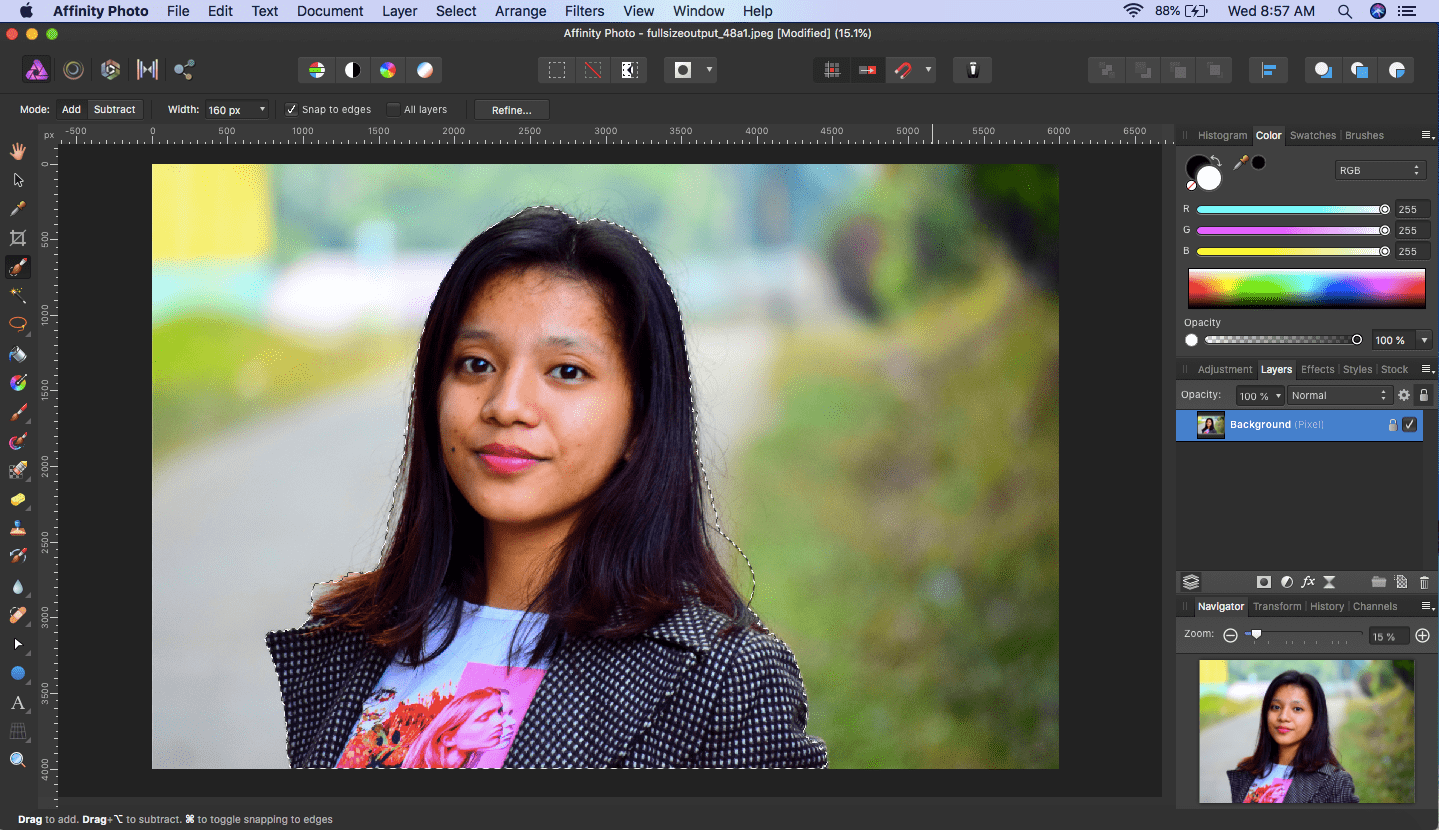Hide the Background layer visibility checkbox

[x=1409, y=425]
